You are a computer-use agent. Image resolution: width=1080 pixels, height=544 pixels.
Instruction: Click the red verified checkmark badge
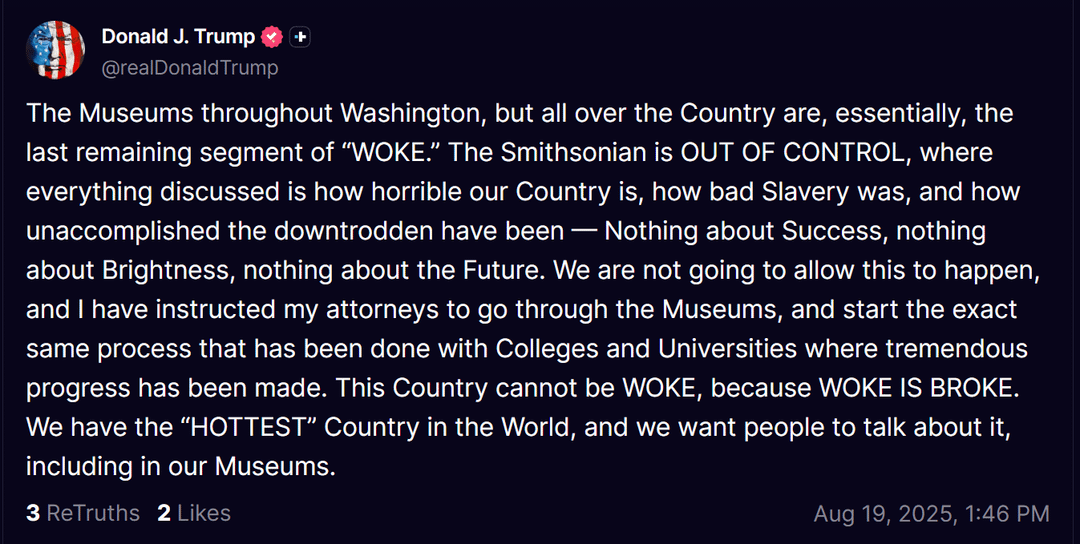click(273, 36)
